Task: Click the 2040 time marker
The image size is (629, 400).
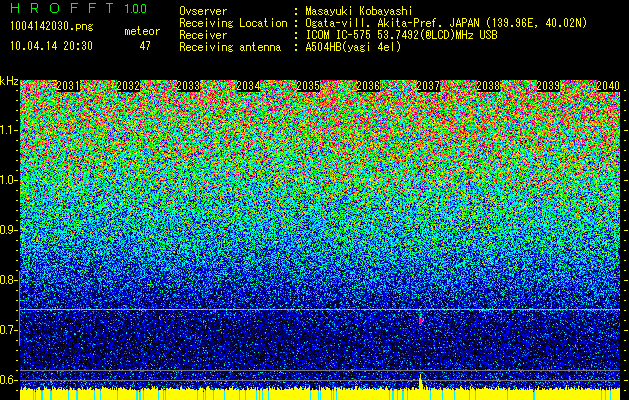Action: [608, 86]
